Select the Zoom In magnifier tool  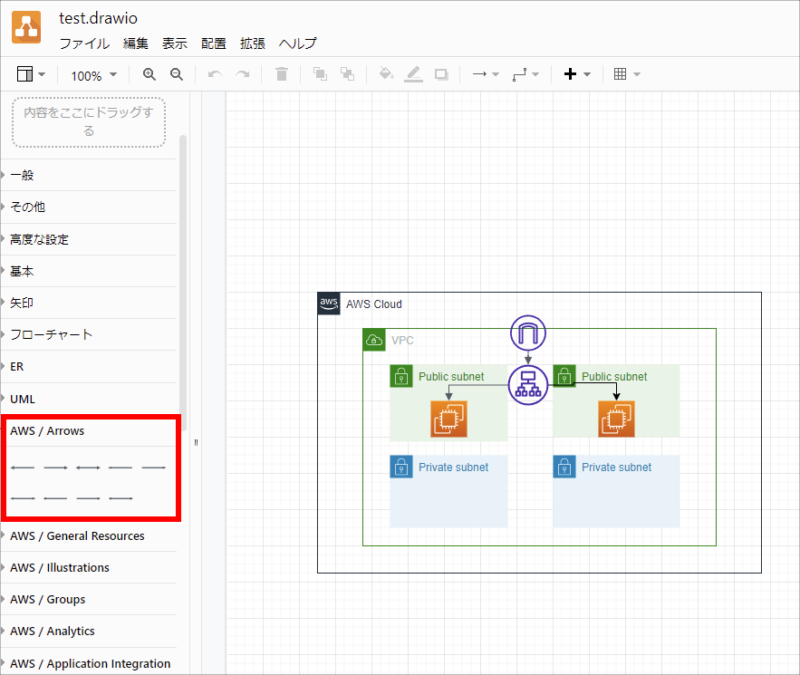[149, 74]
